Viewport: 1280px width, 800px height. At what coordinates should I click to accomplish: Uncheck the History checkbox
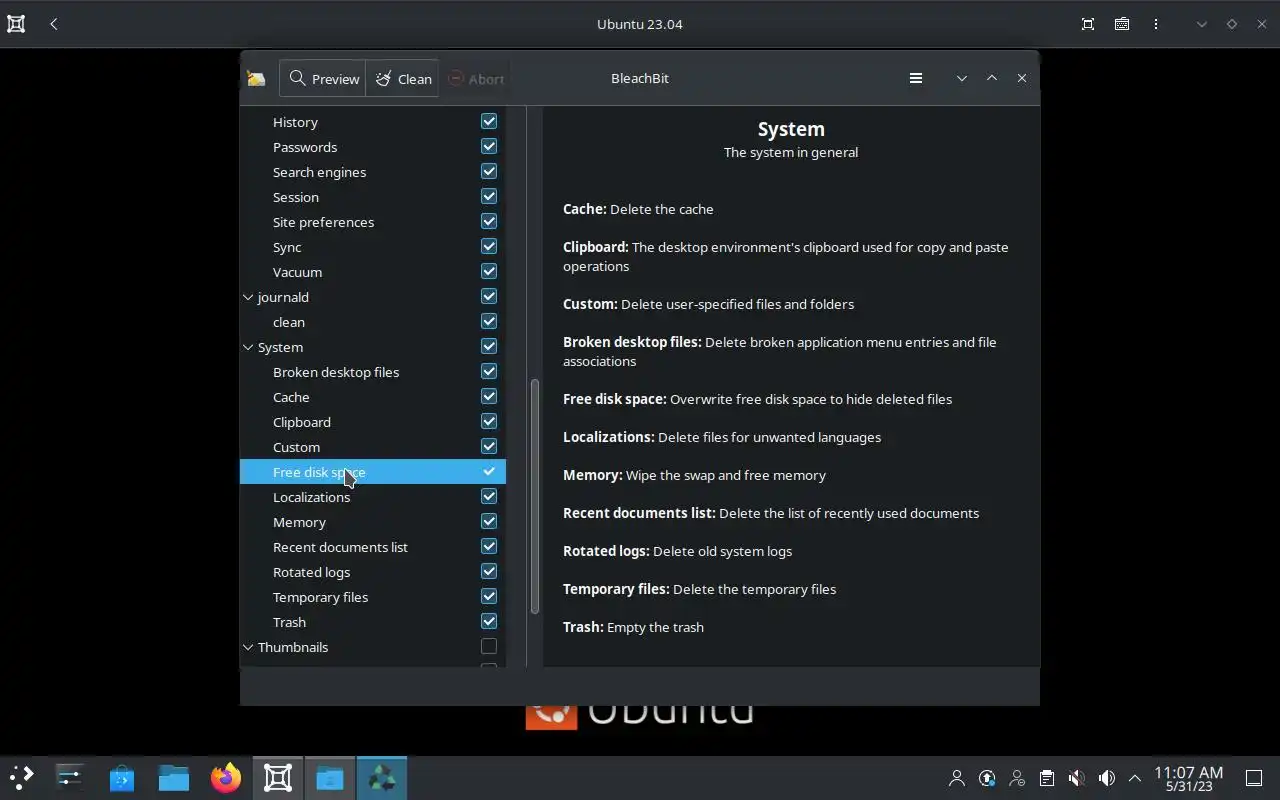(x=489, y=121)
